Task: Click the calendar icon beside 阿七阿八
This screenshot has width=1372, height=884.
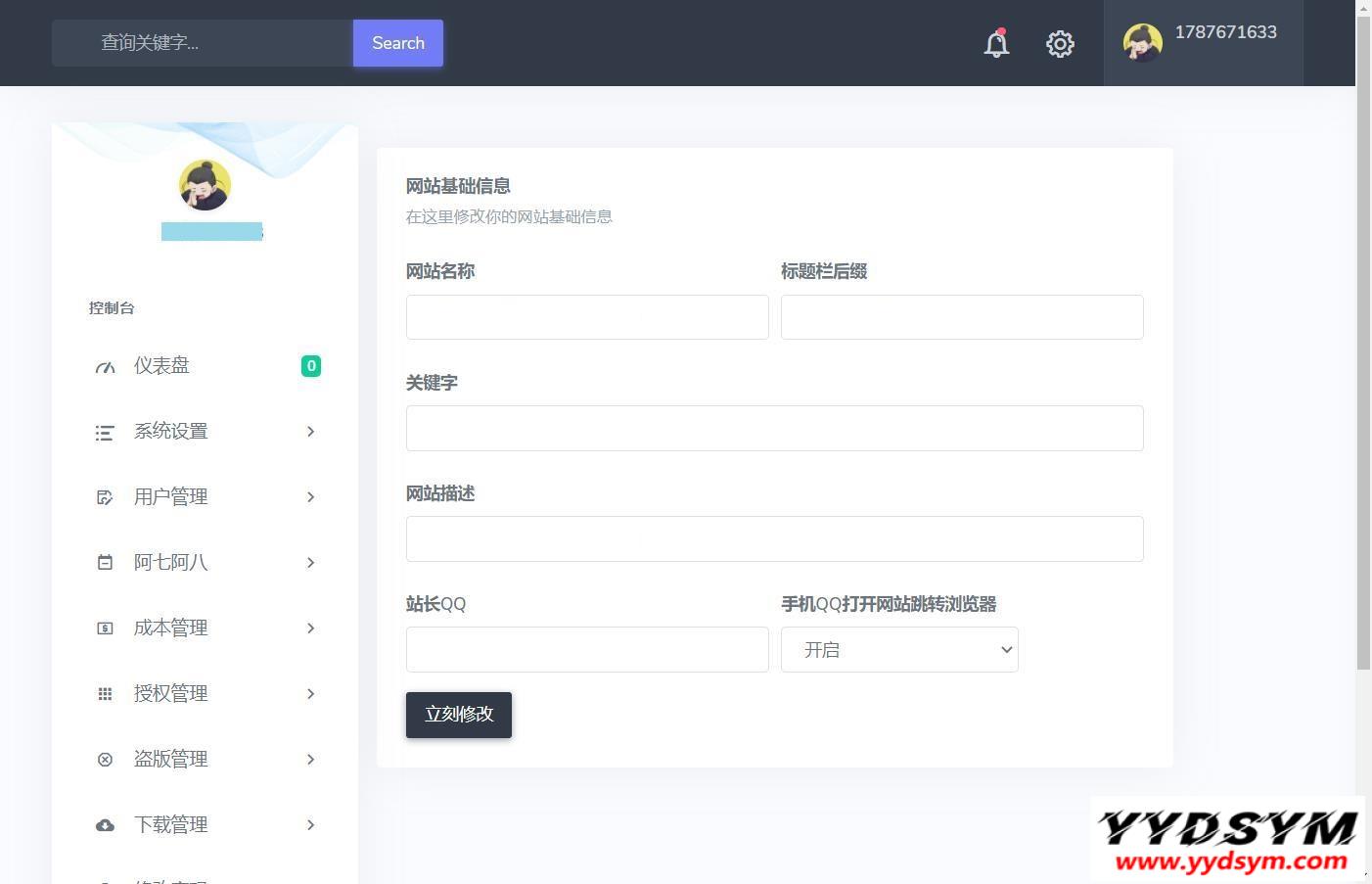Action: coord(105,563)
